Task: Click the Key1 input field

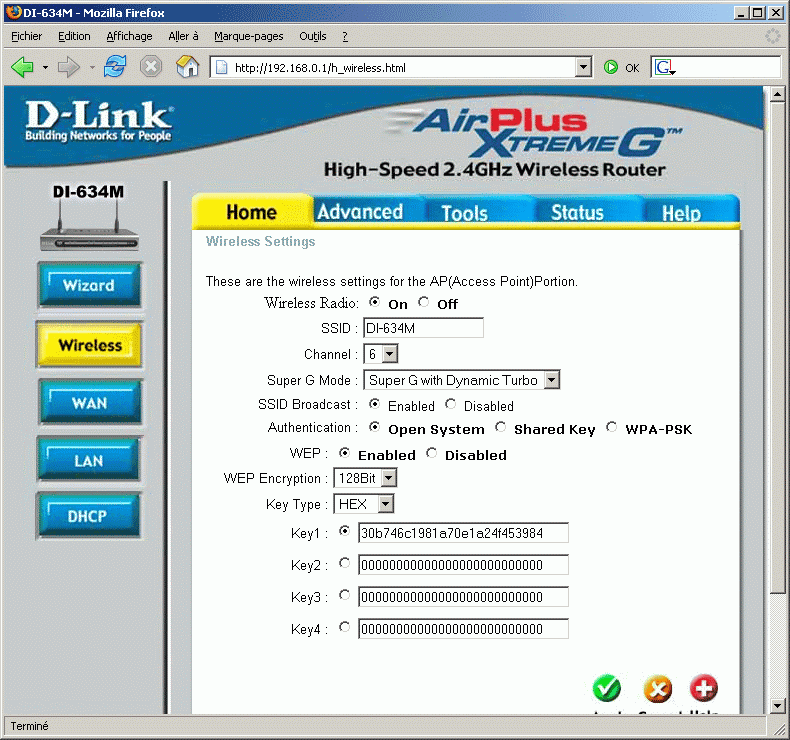Action: [463, 533]
